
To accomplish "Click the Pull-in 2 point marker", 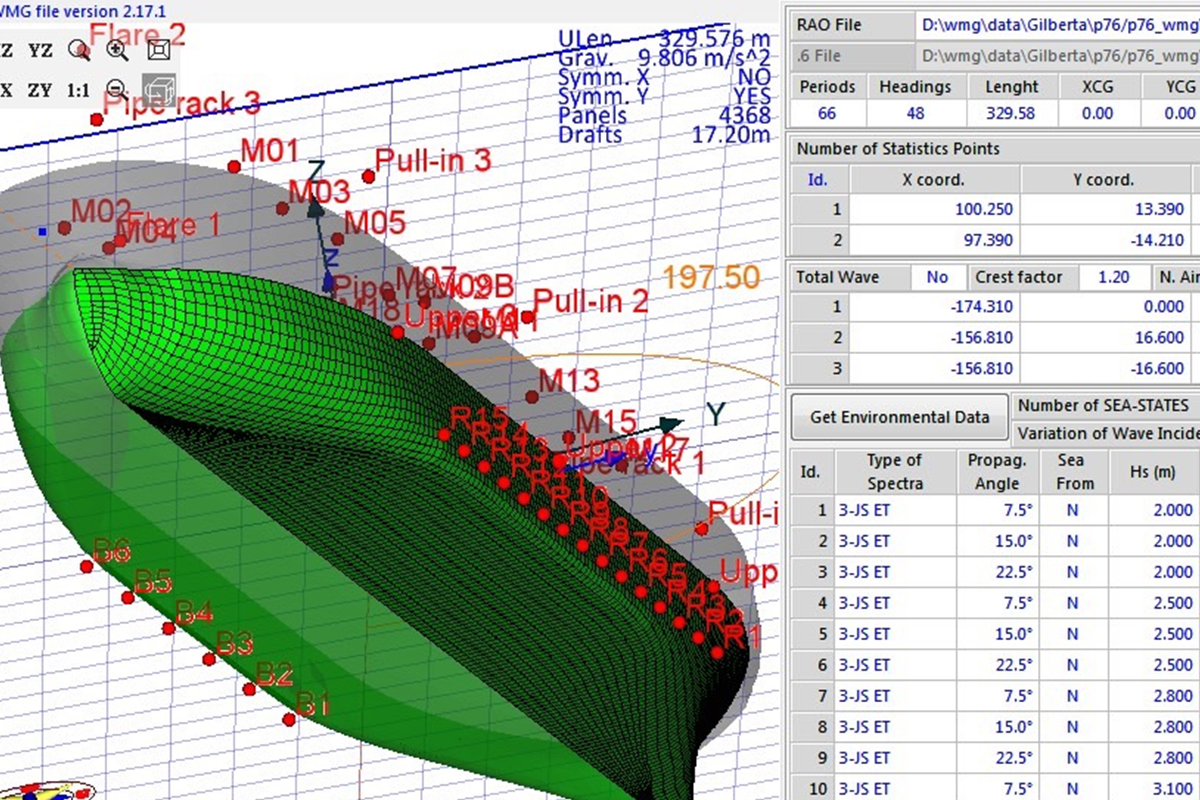I will [x=528, y=317].
